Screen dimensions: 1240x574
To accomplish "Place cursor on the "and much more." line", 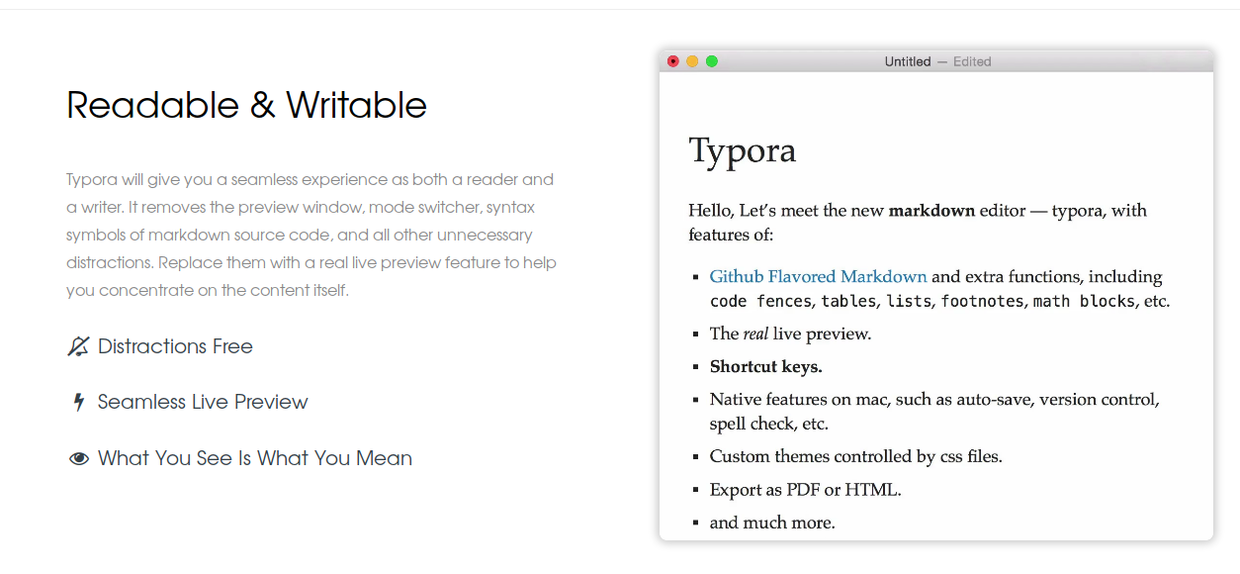I will pyautogui.click(x=772, y=523).
